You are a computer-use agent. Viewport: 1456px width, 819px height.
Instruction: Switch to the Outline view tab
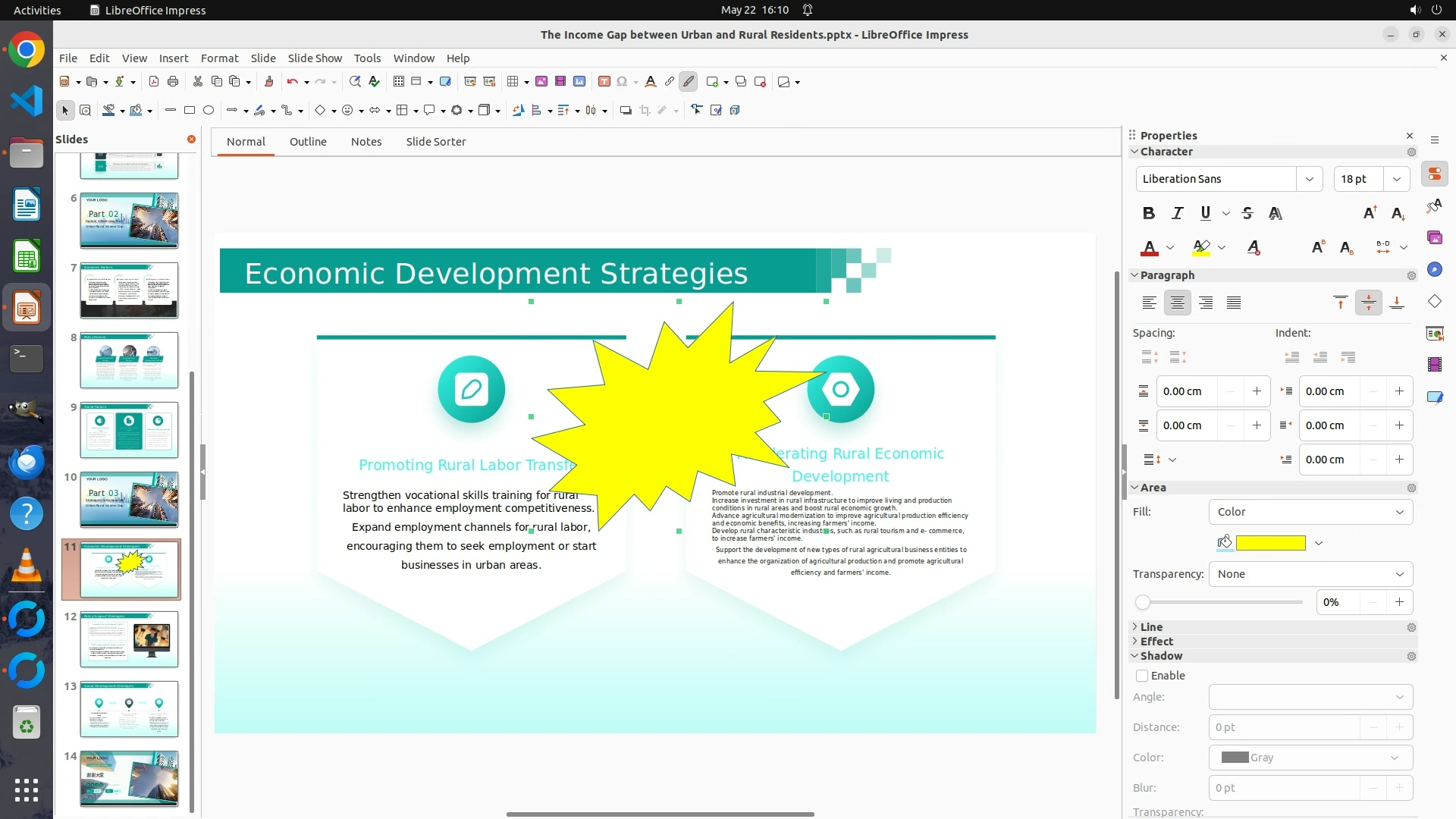point(308,142)
